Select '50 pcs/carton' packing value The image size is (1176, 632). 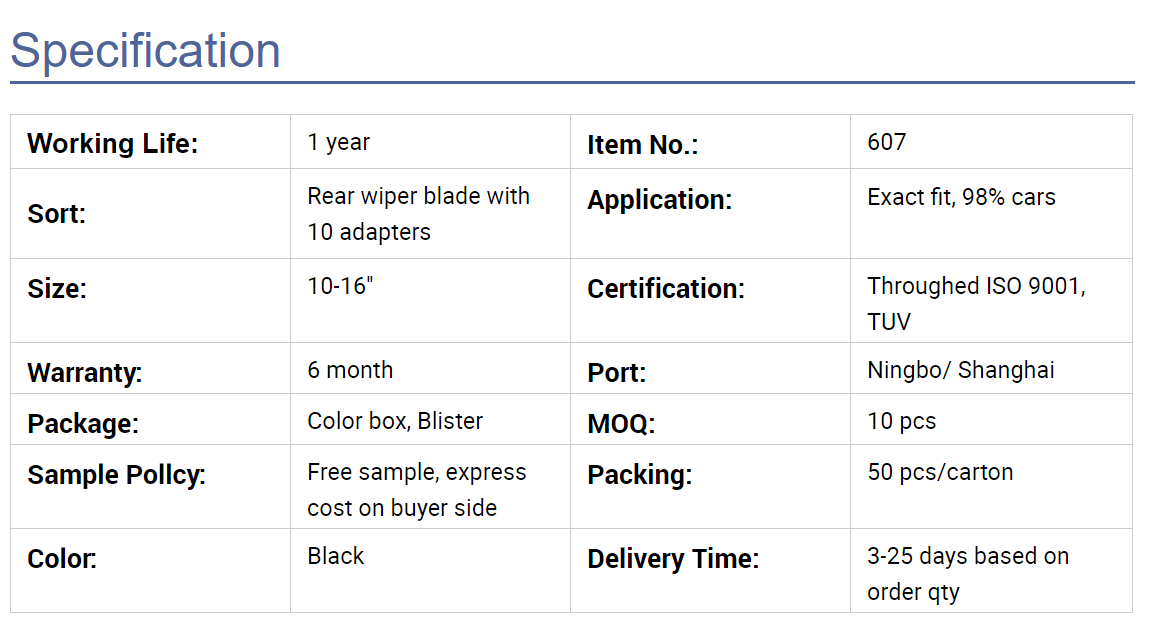coord(940,472)
